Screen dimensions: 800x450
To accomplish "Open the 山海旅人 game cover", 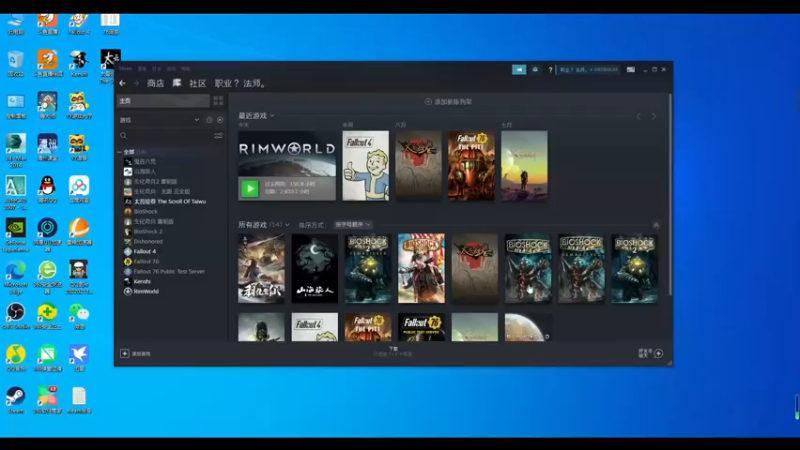I will pos(315,269).
